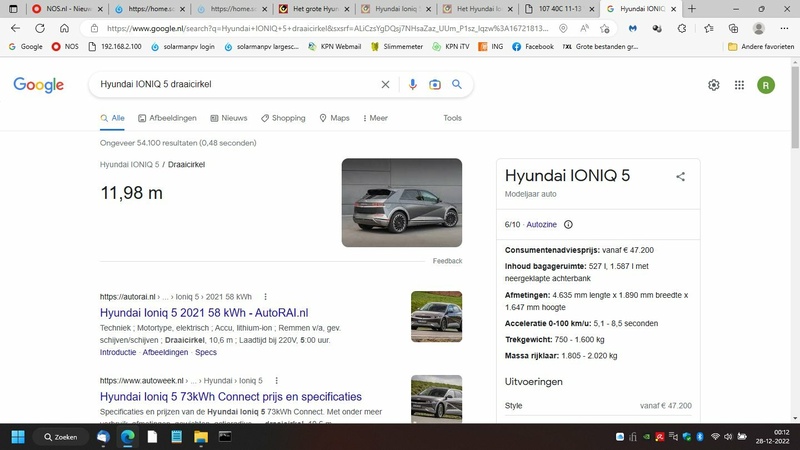Open the Slimmemeter bookmark
800x450 pixels.
tap(397, 46)
